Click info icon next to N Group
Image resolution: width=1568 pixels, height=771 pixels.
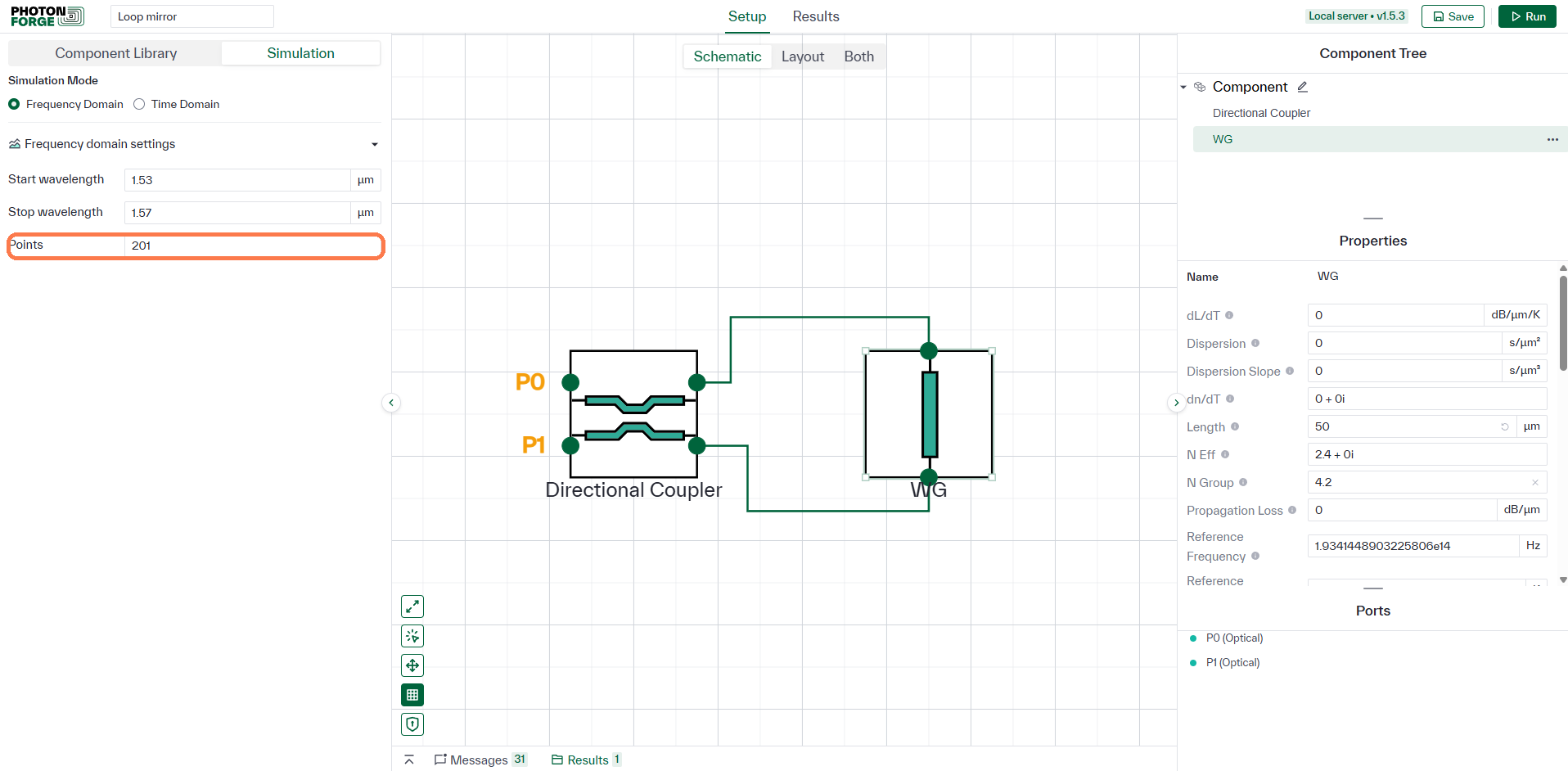point(1243,482)
